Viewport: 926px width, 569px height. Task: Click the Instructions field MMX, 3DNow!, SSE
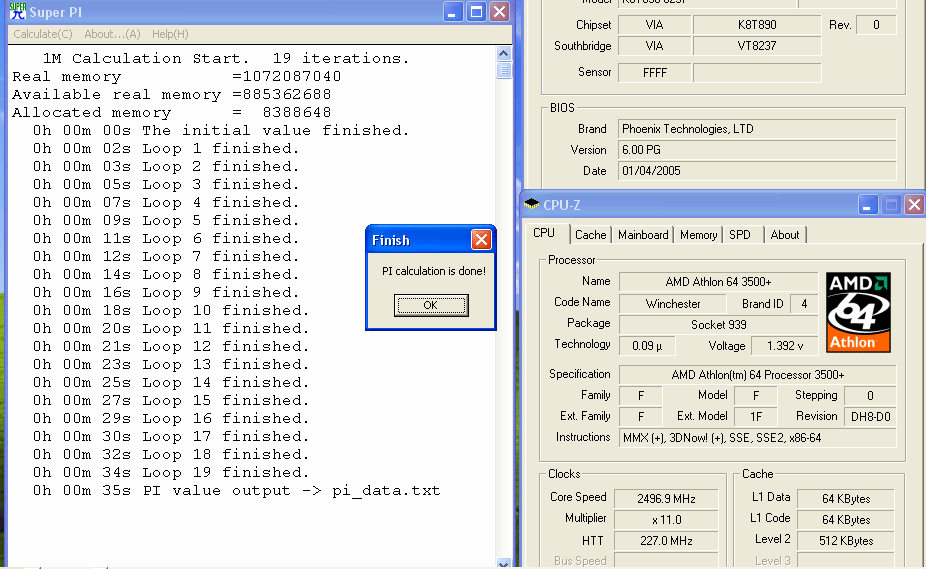(x=758, y=438)
